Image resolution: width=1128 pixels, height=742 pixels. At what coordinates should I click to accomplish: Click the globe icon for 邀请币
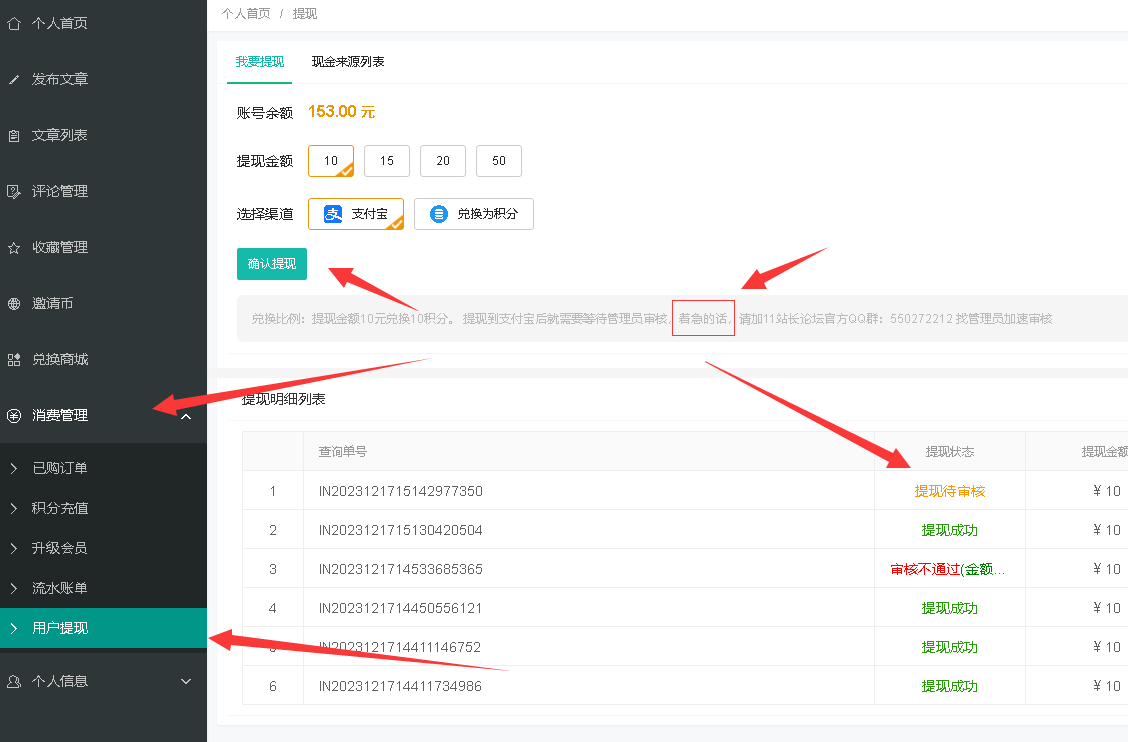coord(14,303)
